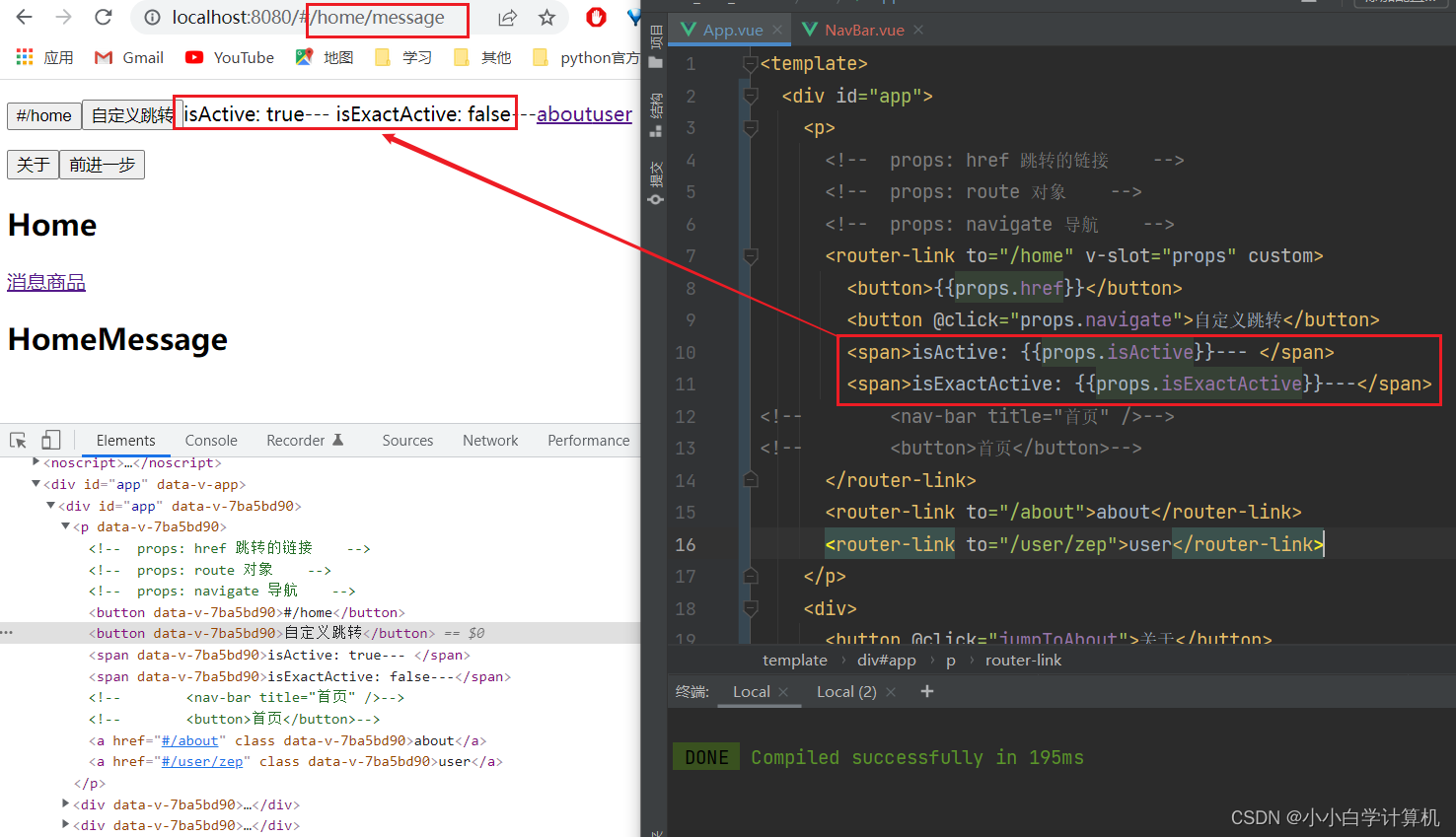Switch to DevTools Network tab
This screenshot has width=1456, height=837.
490,441
